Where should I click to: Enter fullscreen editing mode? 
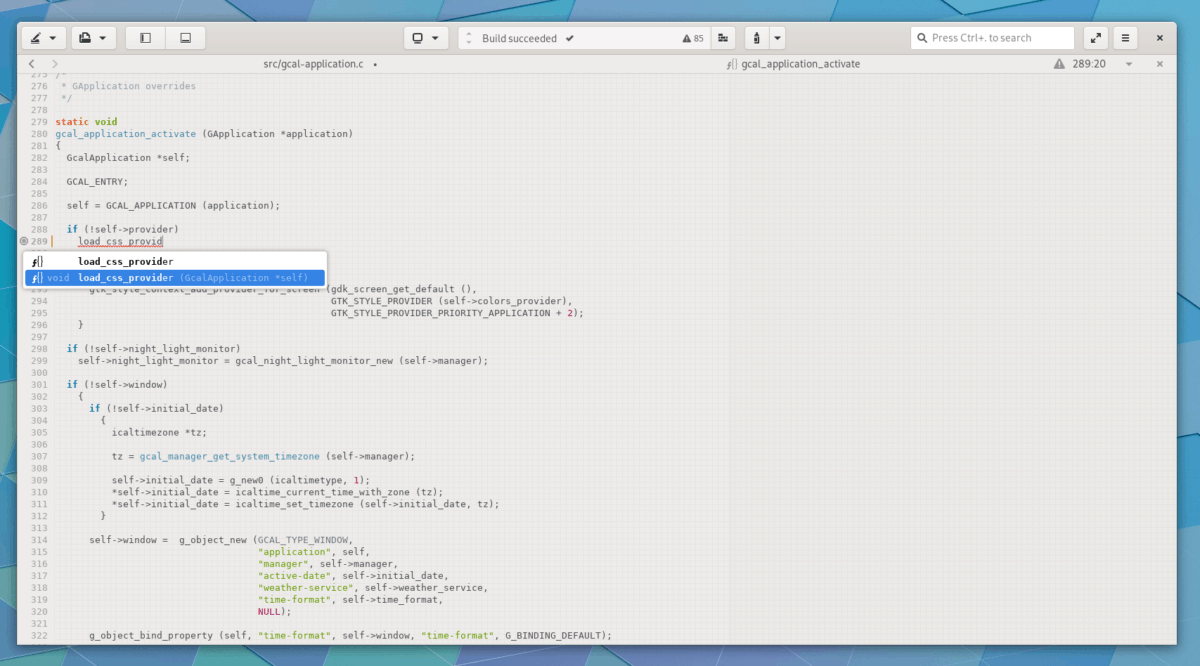(x=1095, y=38)
